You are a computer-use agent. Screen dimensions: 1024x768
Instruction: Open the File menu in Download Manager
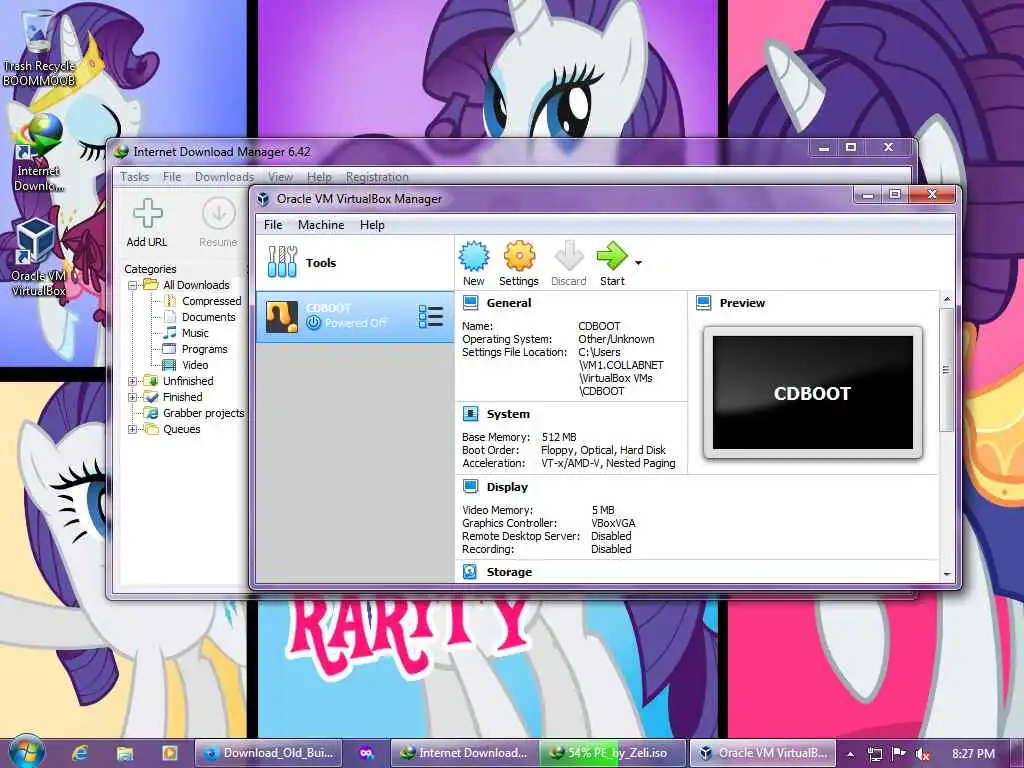click(x=172, y=177)
